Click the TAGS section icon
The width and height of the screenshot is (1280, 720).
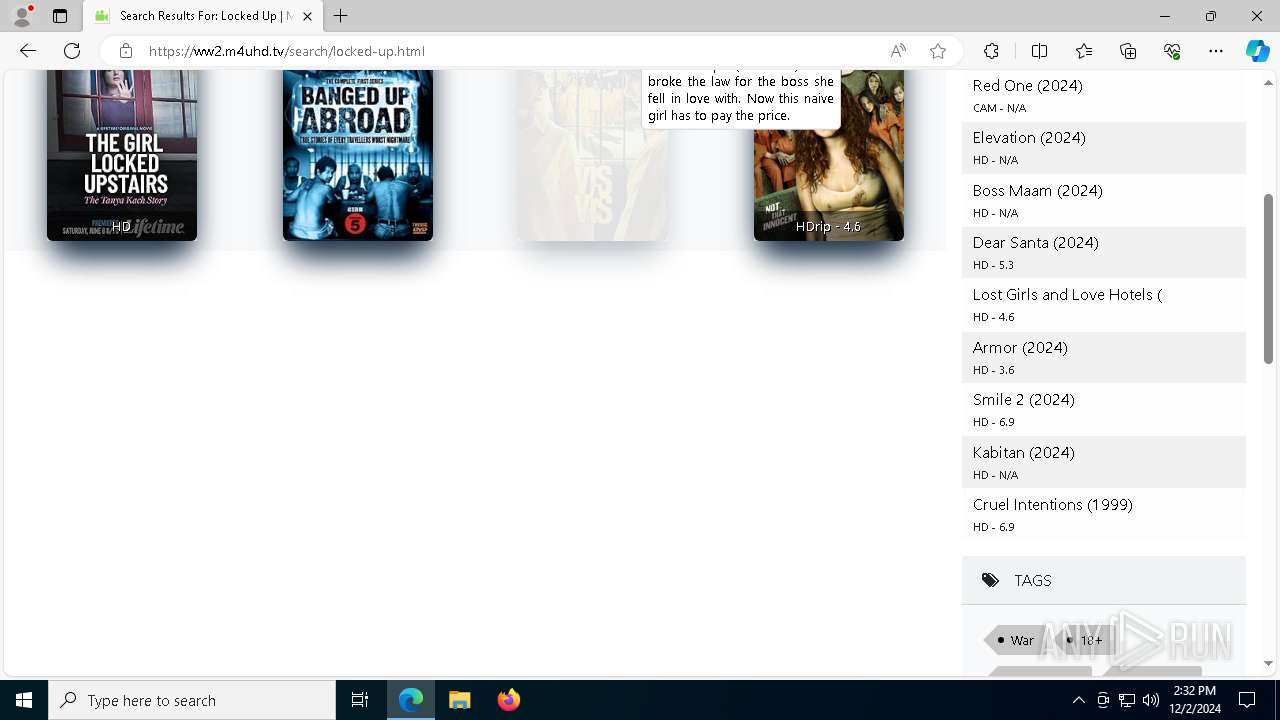[x=990, y=580]
